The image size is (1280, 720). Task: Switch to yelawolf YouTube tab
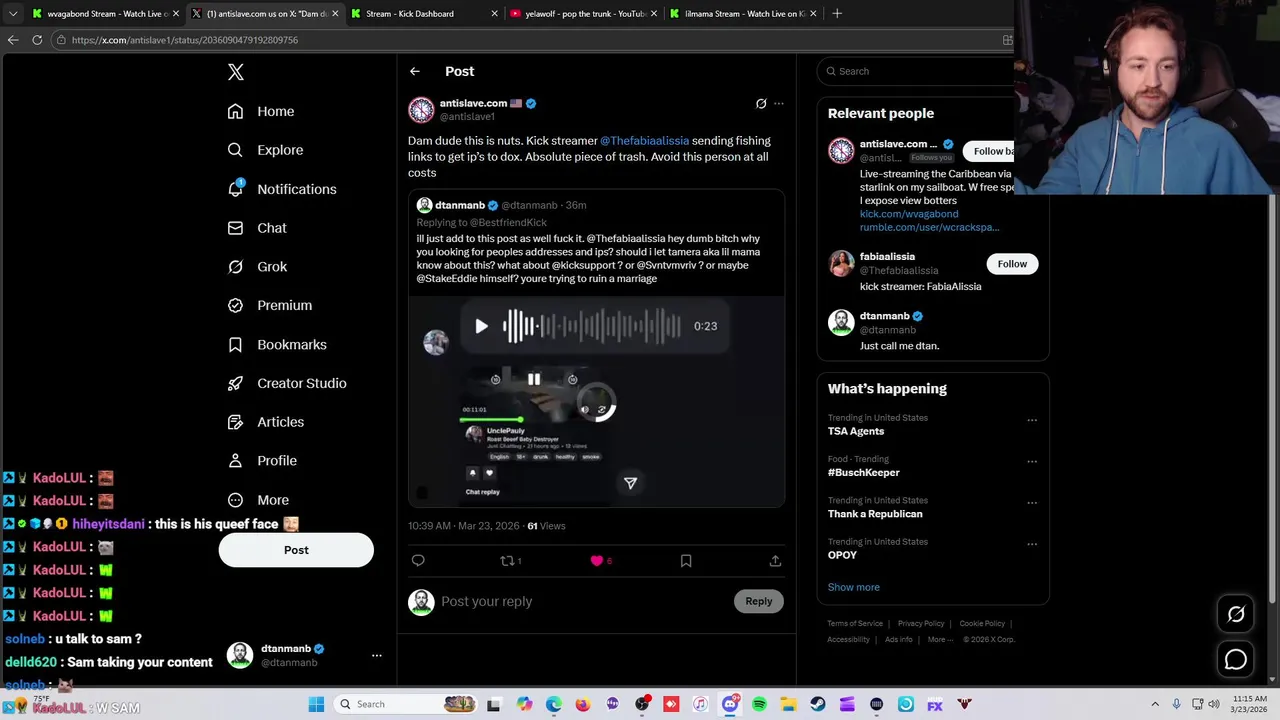pyautogui.click(x=583, y=14)
